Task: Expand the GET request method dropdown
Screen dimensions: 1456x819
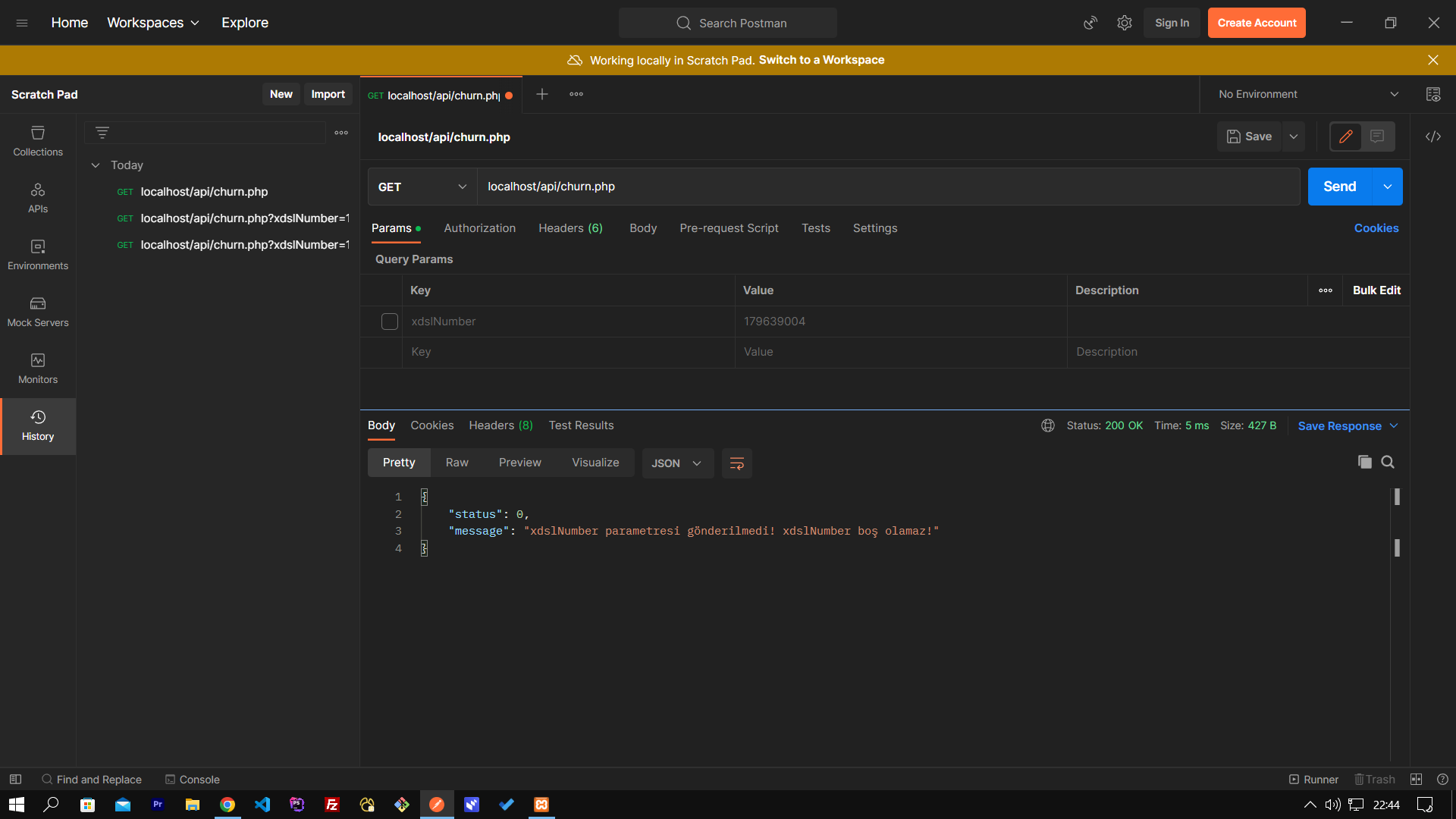Action: pos(423,187)
